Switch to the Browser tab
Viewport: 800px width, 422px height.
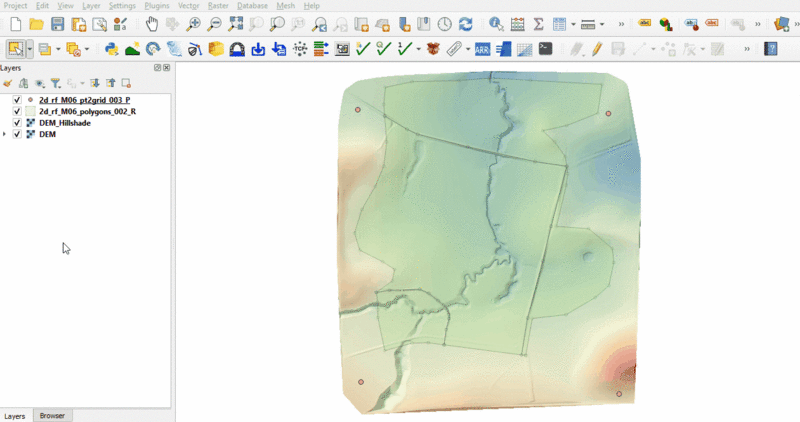coord(52,415)
